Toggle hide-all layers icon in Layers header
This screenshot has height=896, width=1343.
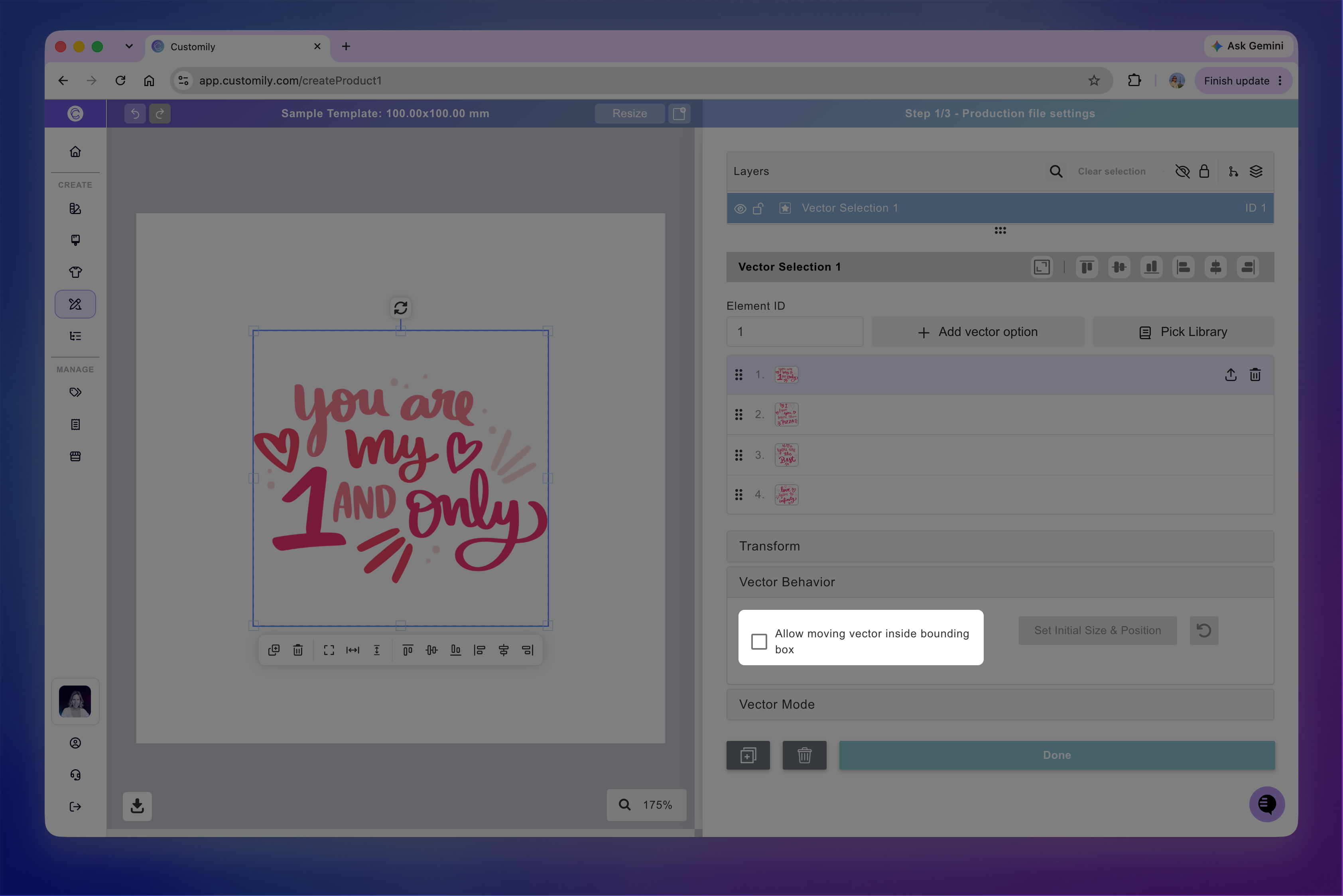(1182, 171)
